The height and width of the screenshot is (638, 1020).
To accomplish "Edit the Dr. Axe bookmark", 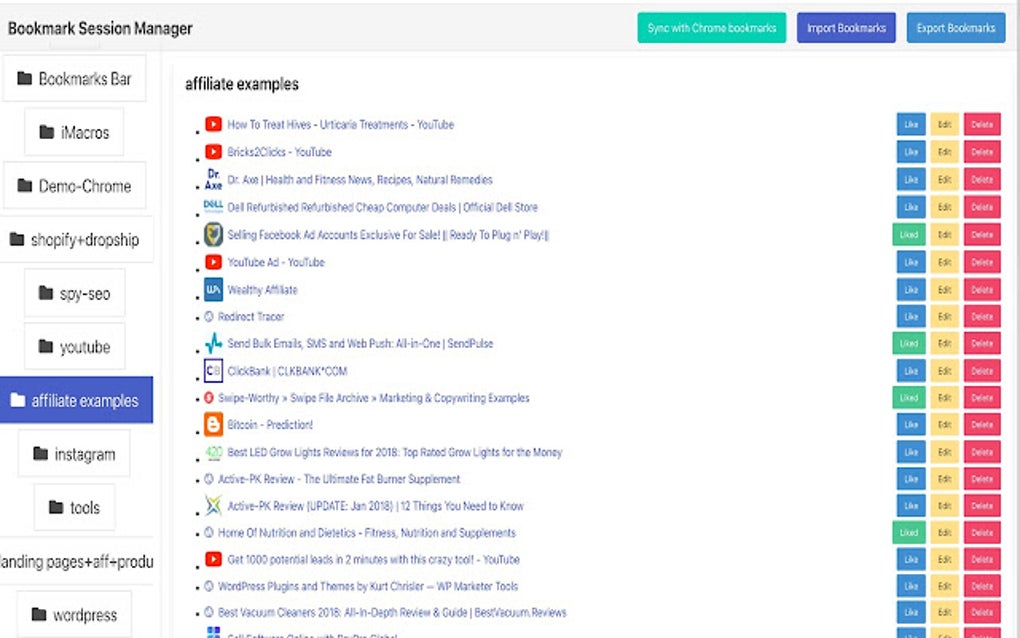I will [945, 179].
